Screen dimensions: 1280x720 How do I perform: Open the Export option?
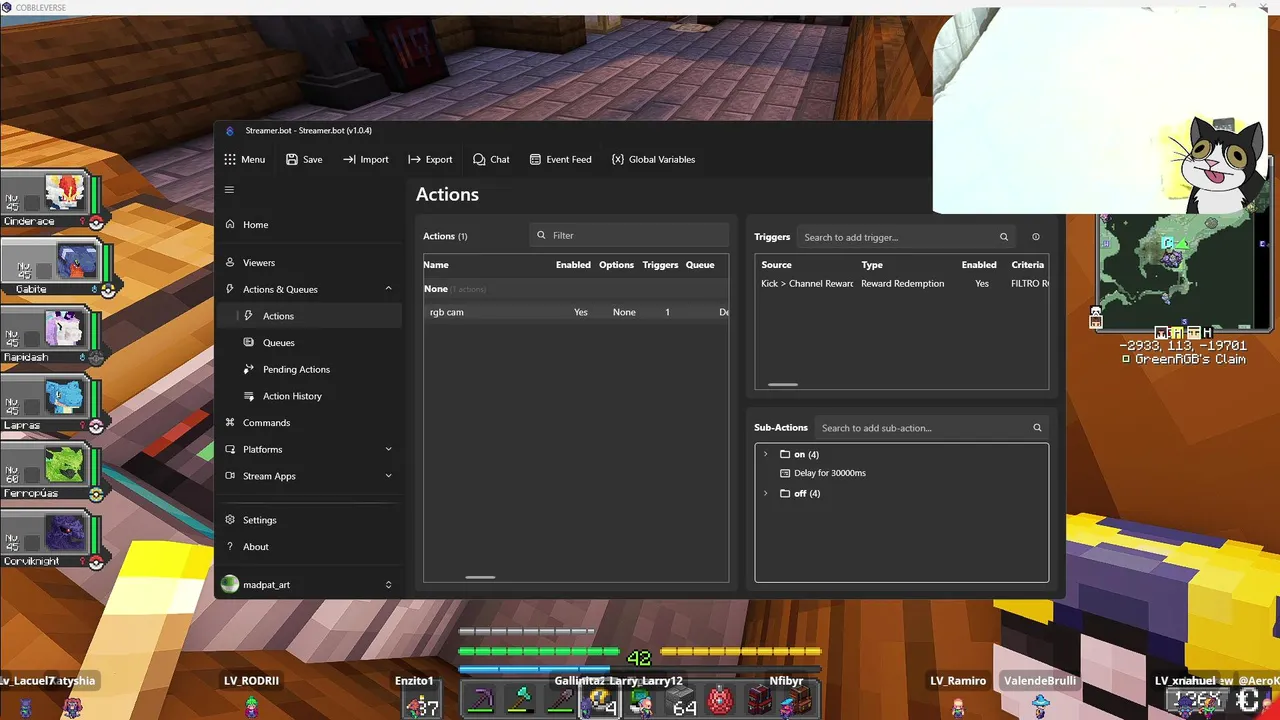(x=430, y=159)
